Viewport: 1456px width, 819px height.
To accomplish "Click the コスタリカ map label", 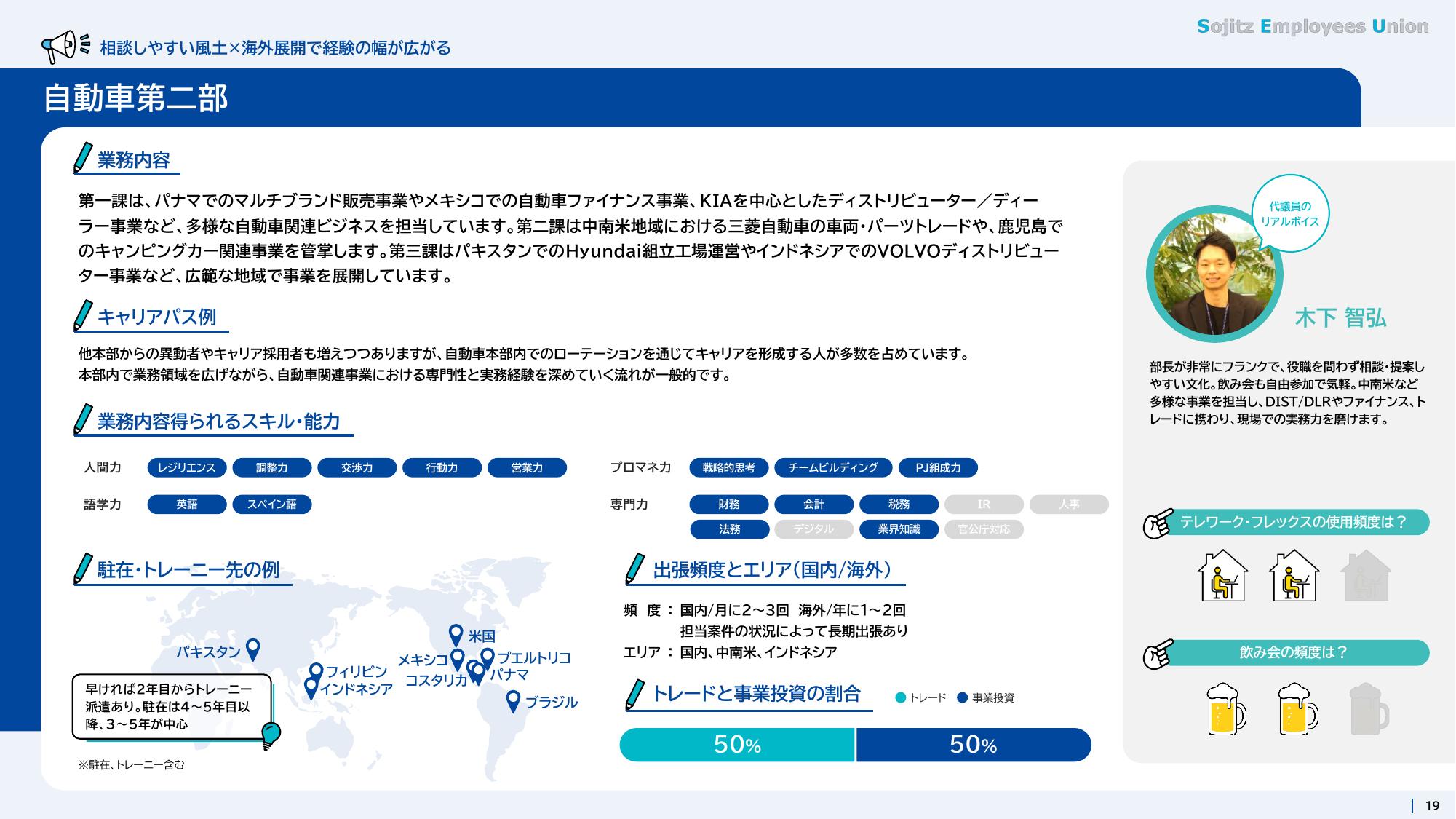I will (x=436, y=681).
